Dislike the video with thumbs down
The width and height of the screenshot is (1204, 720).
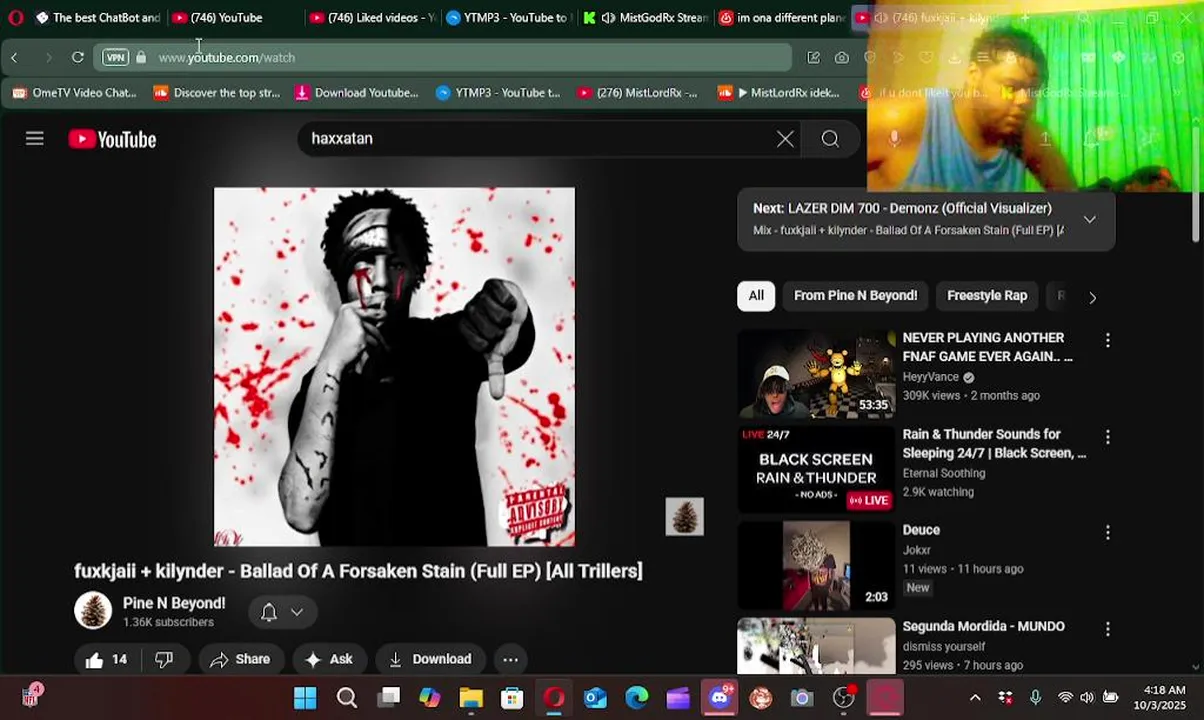(x=164, y=659)
